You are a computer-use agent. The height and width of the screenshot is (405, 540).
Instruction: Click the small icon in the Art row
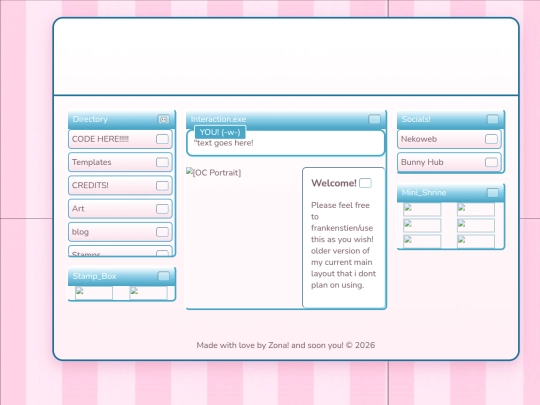[162, 209]
